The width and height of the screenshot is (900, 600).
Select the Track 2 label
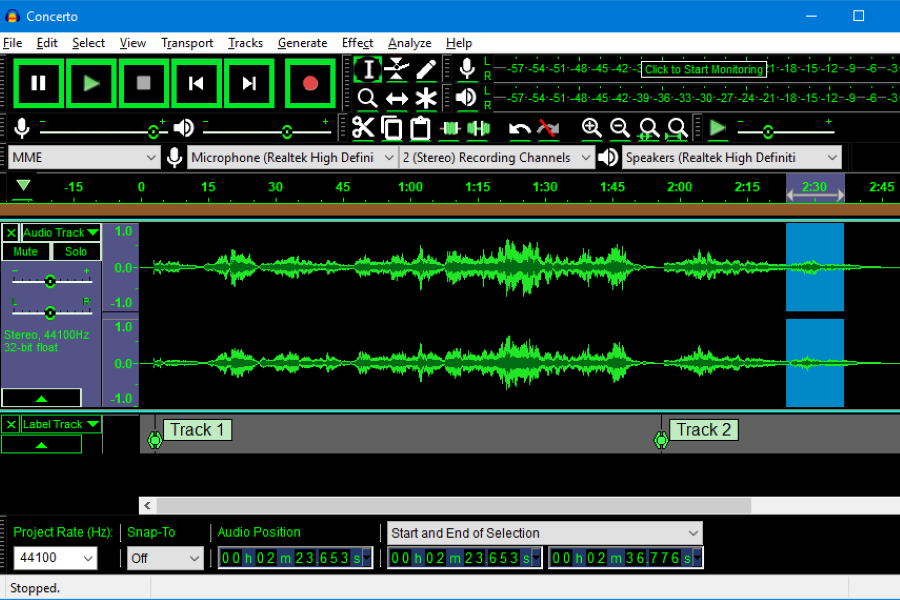[704, 430]
